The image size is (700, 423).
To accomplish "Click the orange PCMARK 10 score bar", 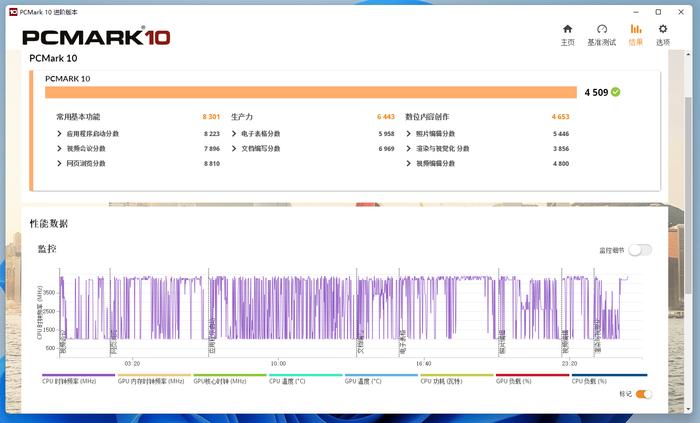I will 311,92.
